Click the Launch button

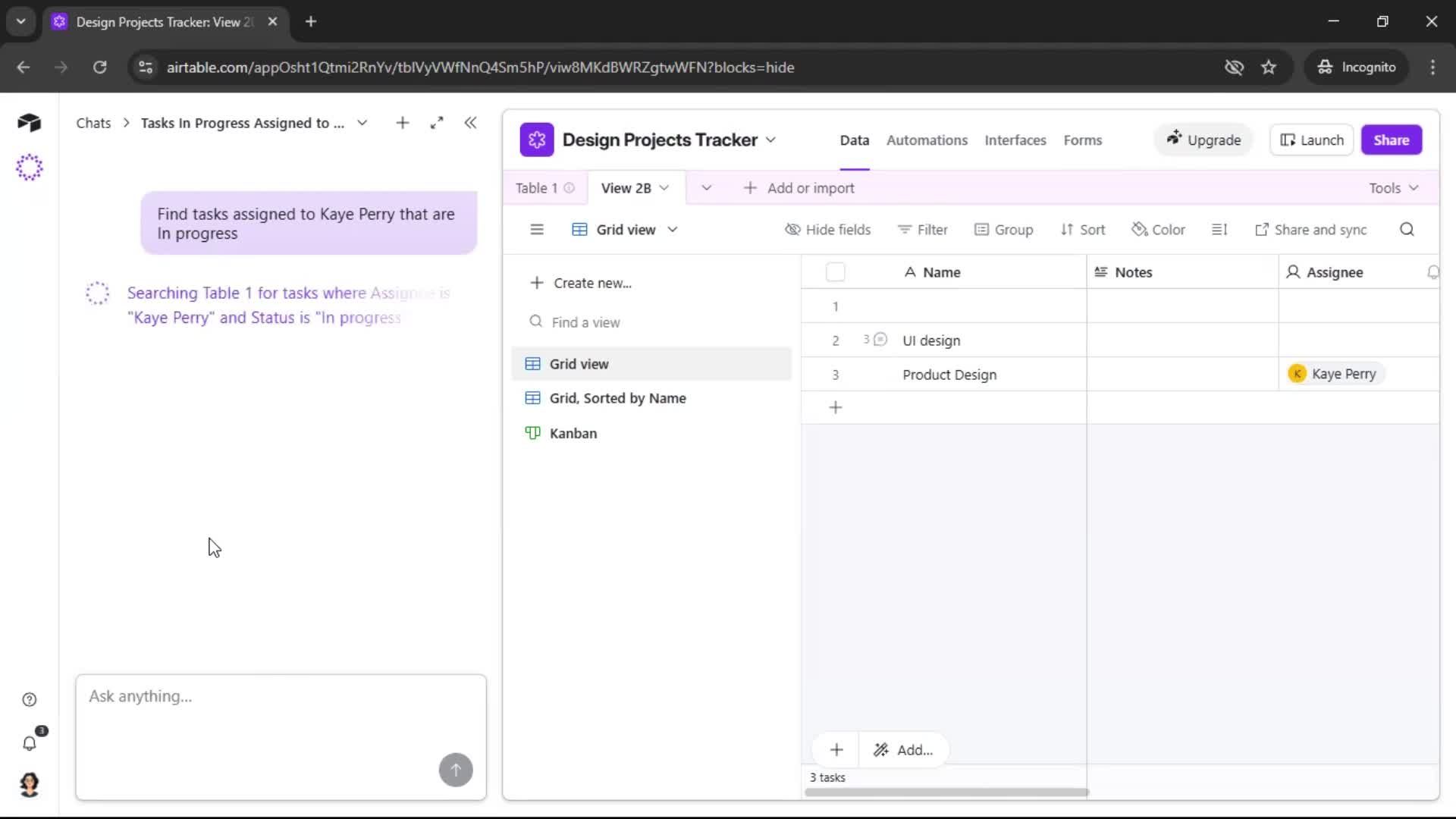pyautogui.click(x=1311, y=140)
